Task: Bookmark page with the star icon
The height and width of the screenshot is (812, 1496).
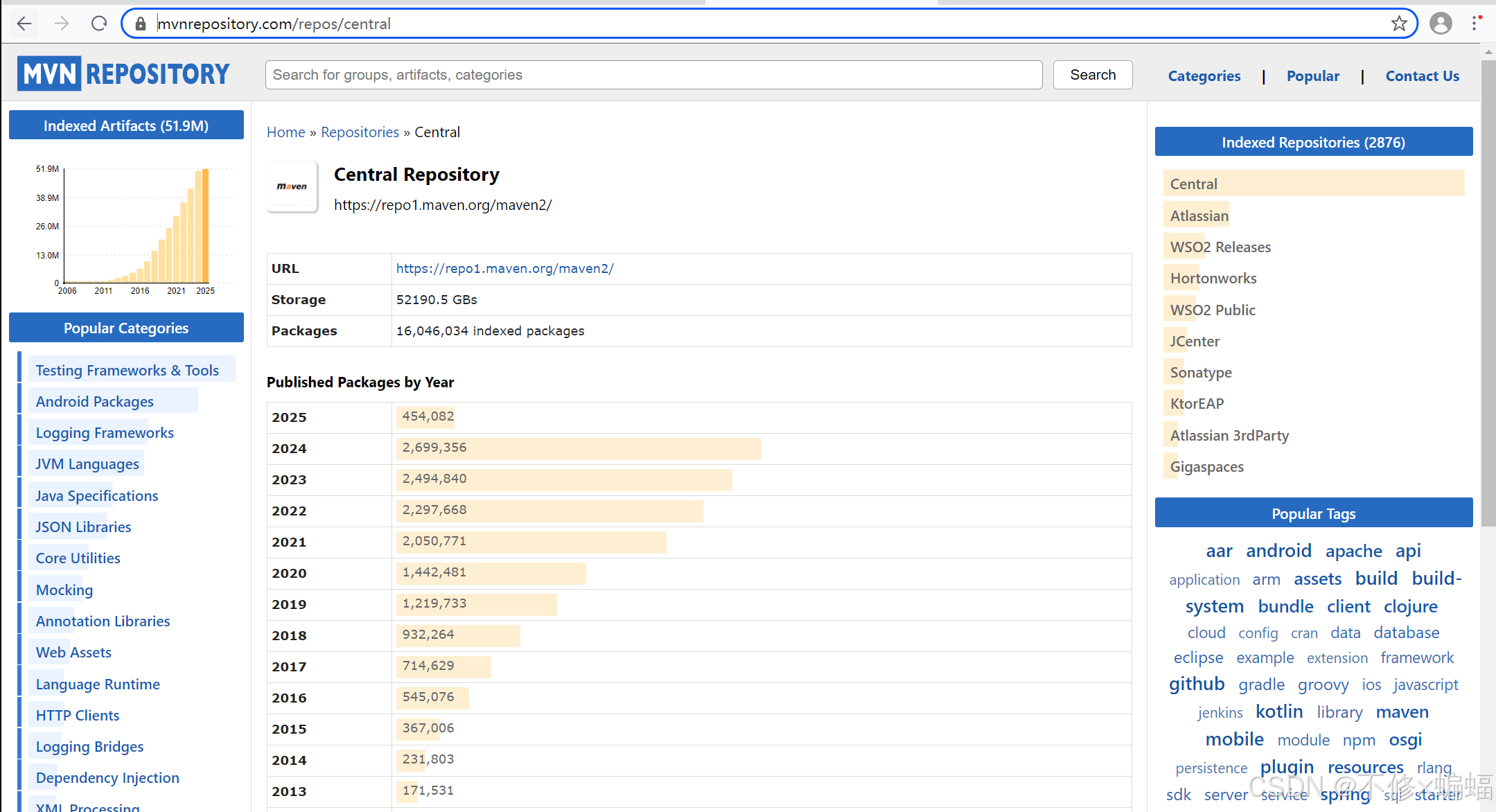Action: pyautogui.click(x=1399, y=24)
